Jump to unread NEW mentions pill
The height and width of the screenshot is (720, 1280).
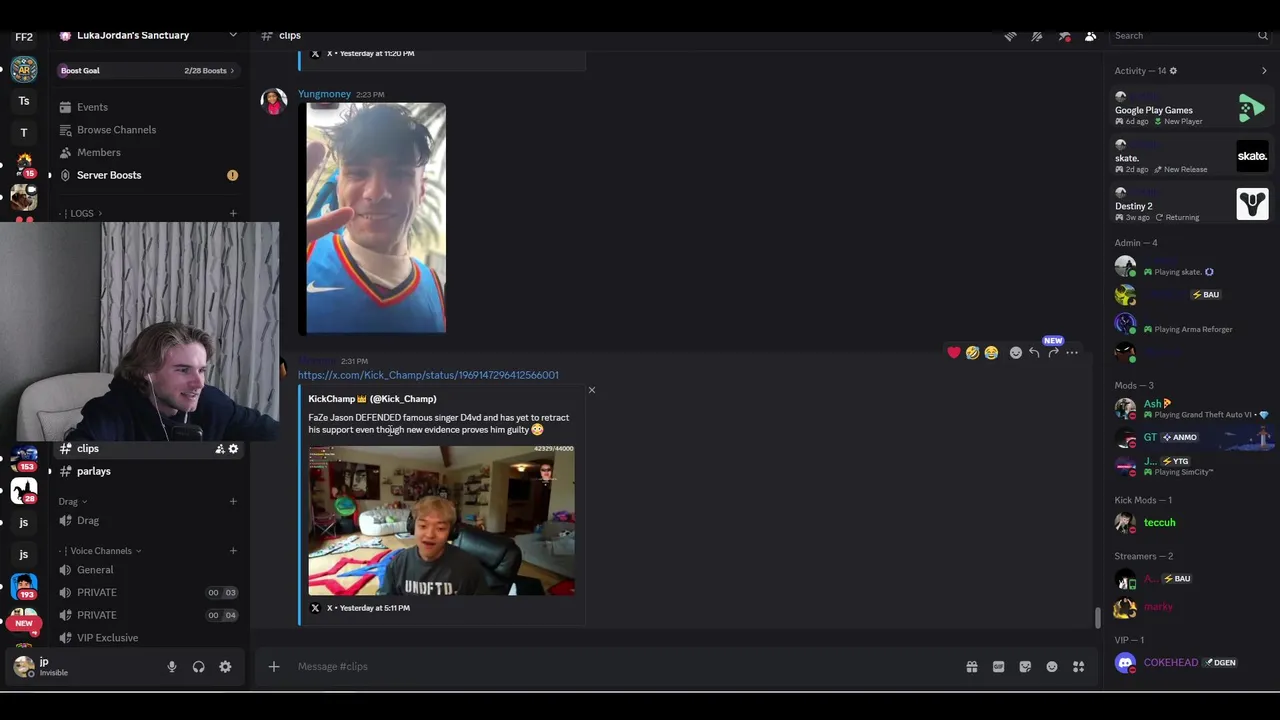(24, 623)
